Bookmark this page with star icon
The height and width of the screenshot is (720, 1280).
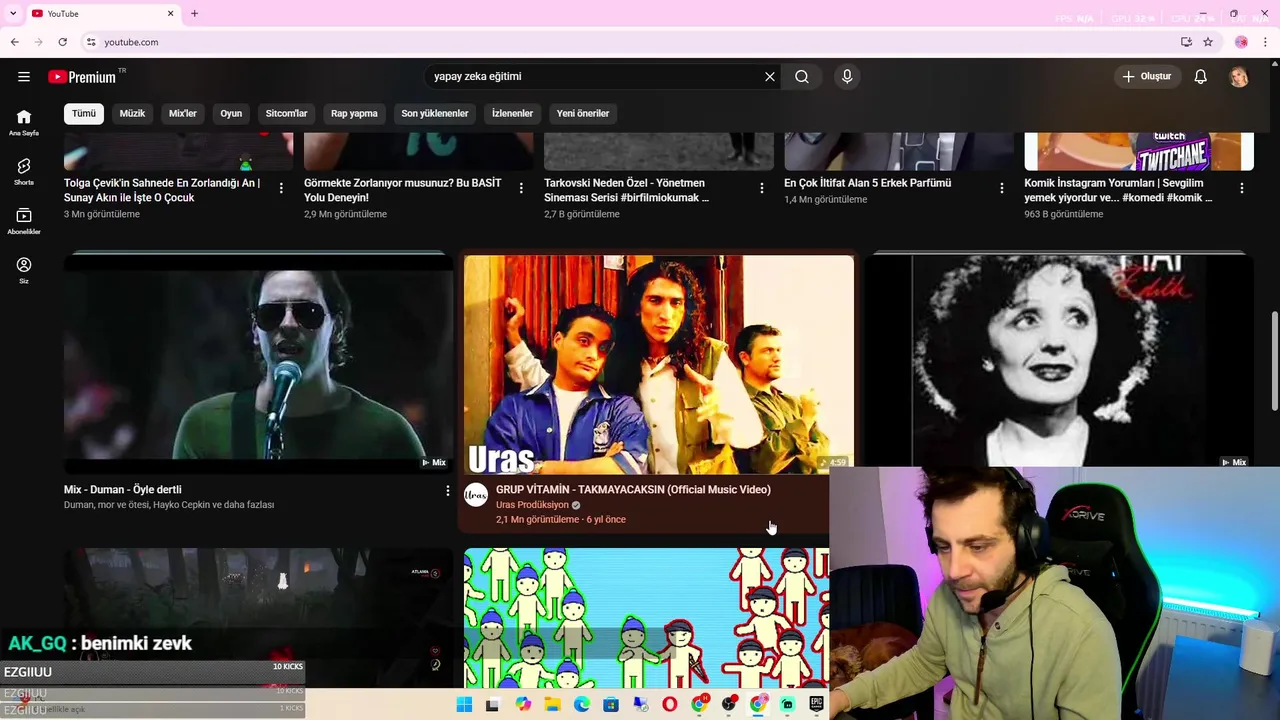(1208, 42)
